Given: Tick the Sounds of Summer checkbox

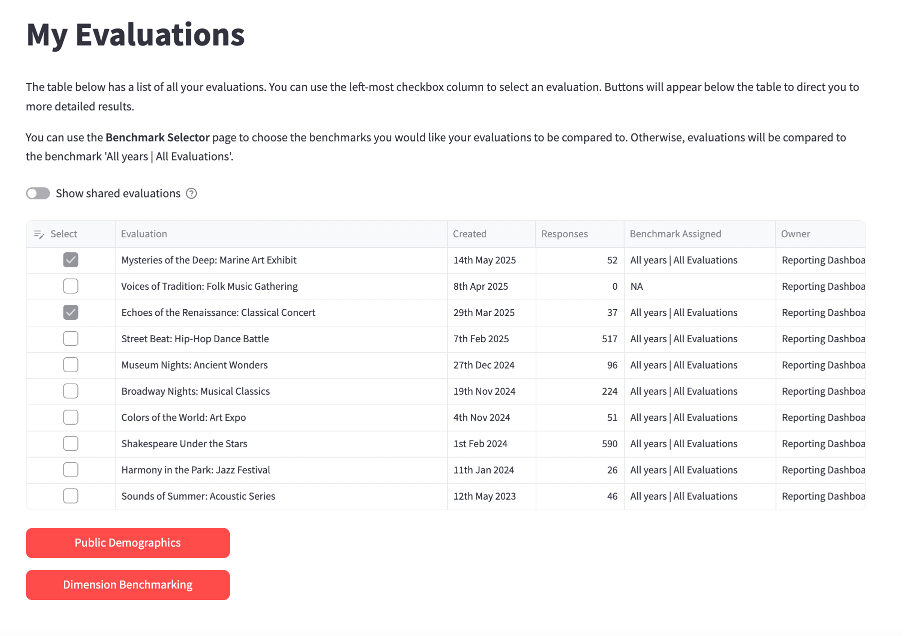Looking at the screenshot, I should pos(71,496).
